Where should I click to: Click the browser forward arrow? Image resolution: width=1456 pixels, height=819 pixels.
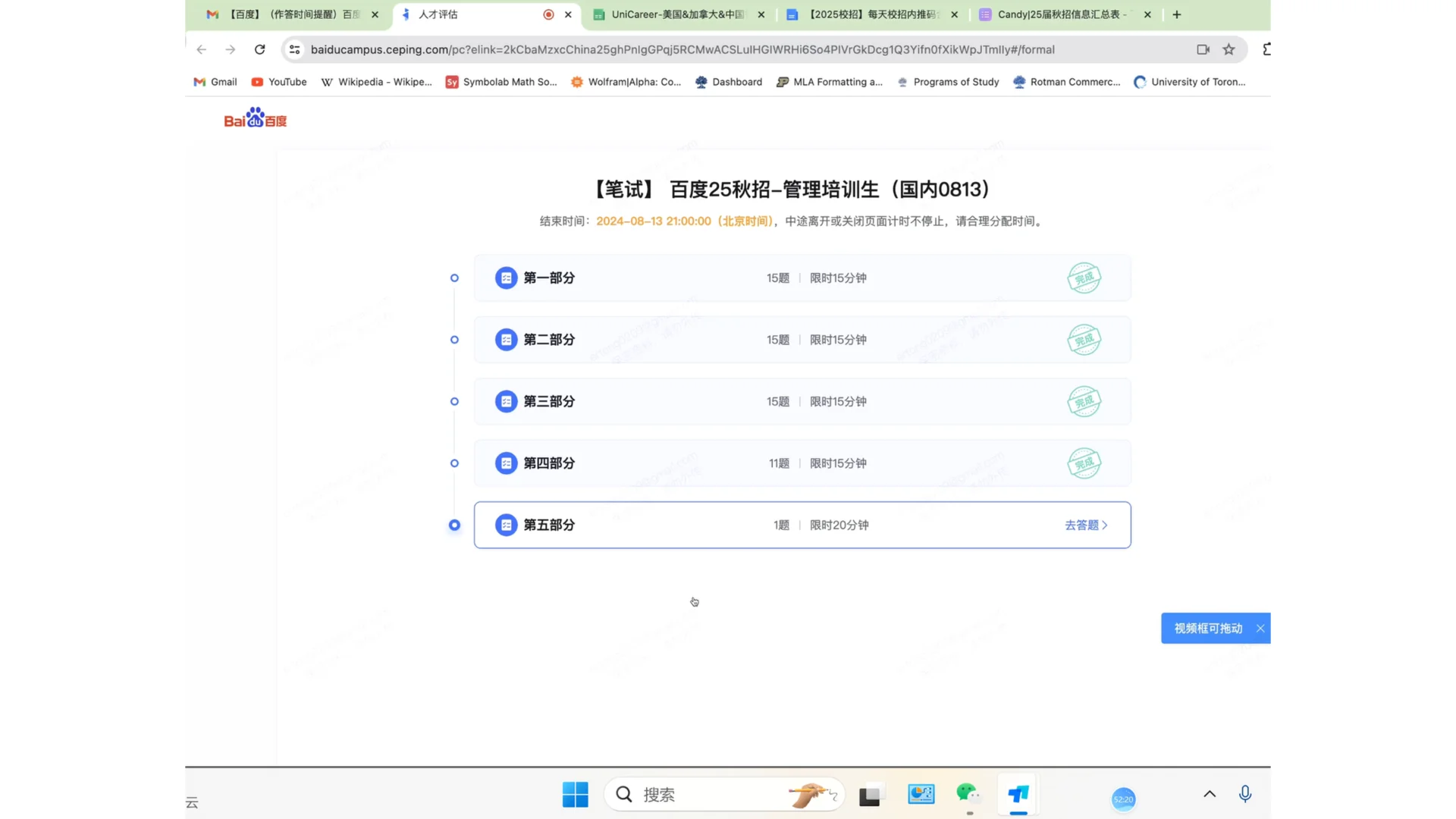230,49
